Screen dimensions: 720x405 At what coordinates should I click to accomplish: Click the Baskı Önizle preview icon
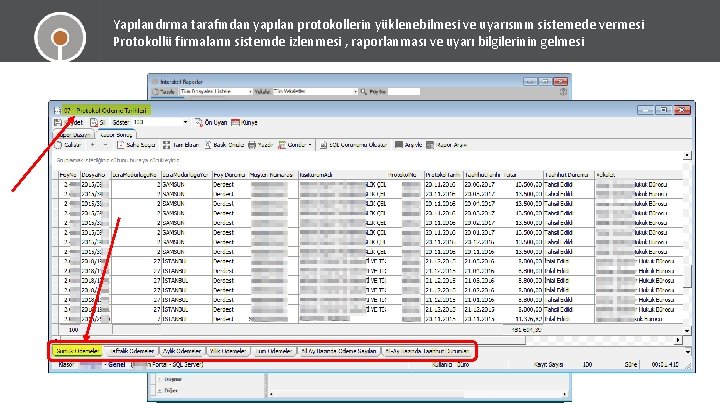point(208,145)
